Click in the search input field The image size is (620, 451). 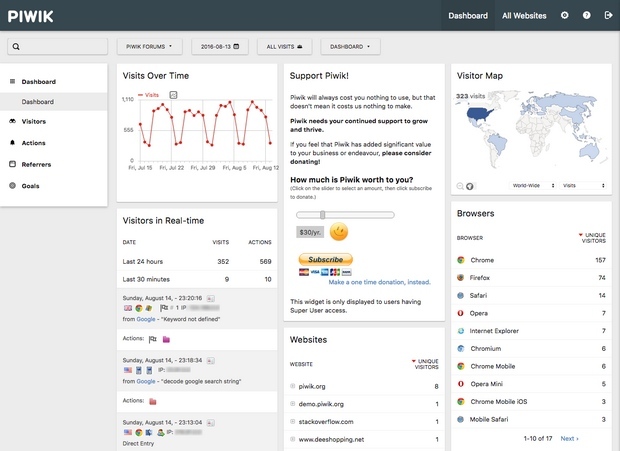[57, 47]
